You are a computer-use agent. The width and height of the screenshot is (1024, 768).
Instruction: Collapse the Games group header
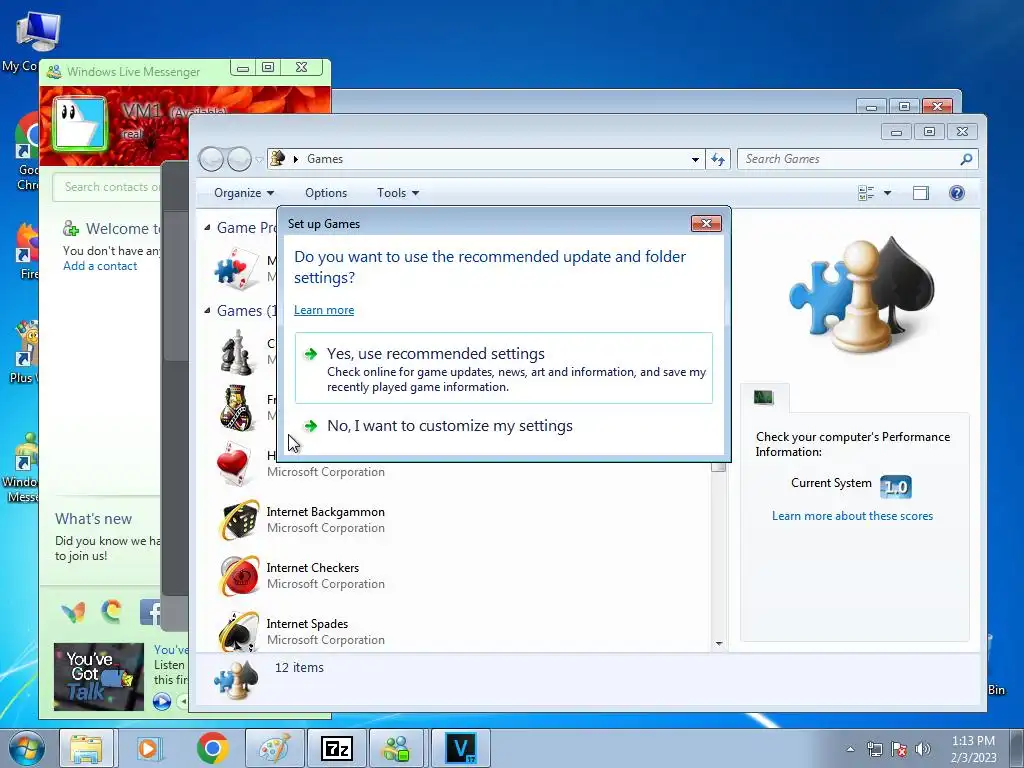207,310
